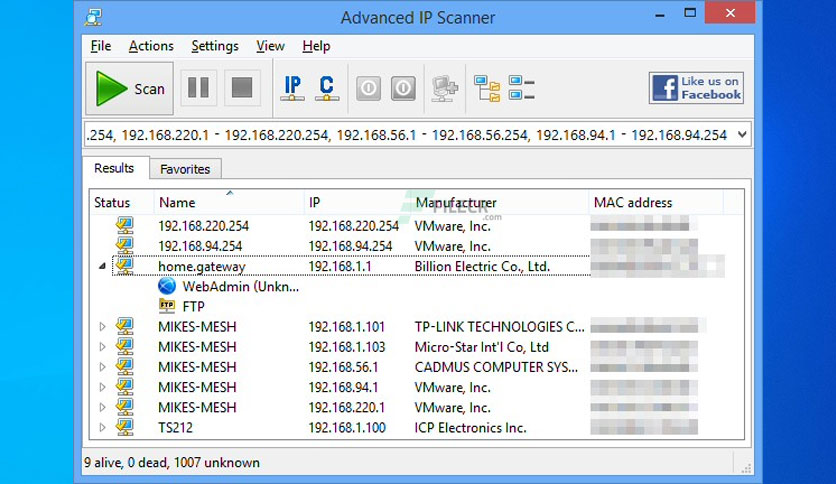The height and width of the screenshot is (484, 836).
Task: Click the ICP Electronics Inc. cell
Action: (x=470, y=428)
